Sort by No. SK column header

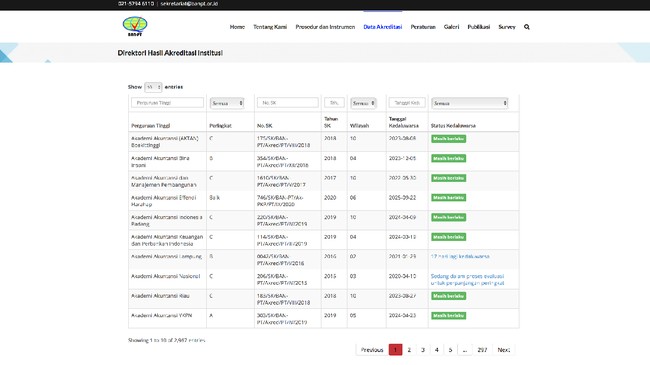[x=264, y=126]
